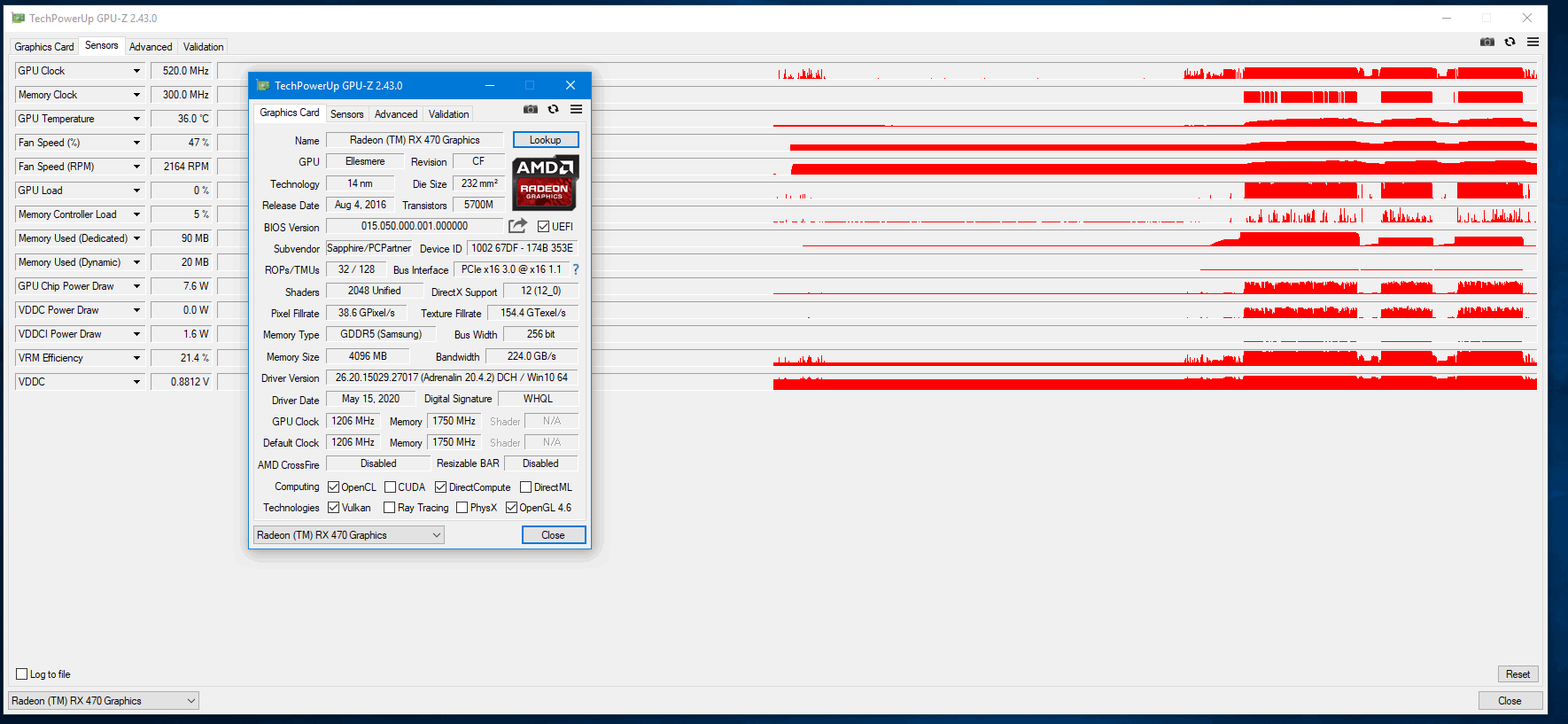The image size is (1568, 724).
Task: Click the GPU-Z app icon in the back window title bar
Action: point(18,18)
